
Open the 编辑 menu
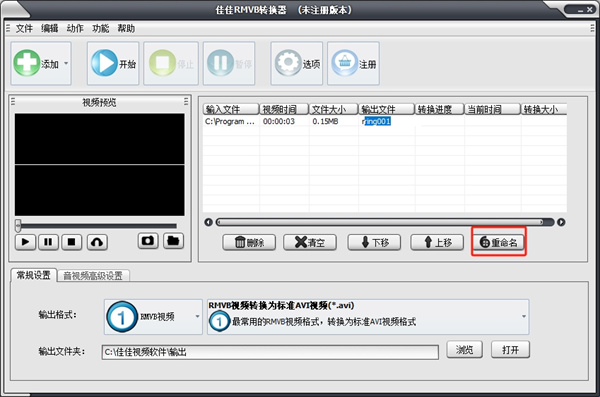point(49,28)
